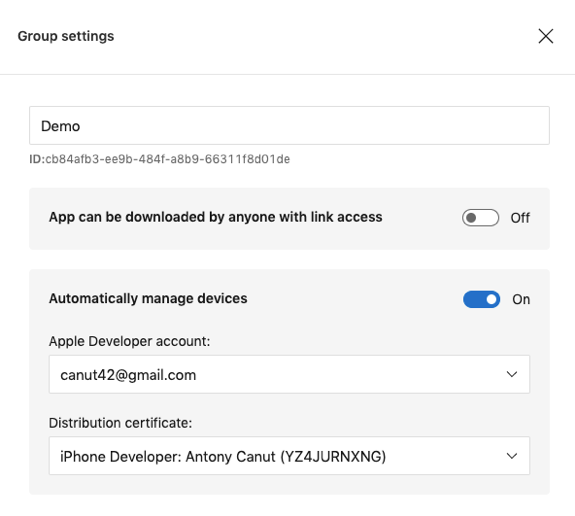Image resolution: width=575 pixels, height=516 pixels.
Task: Open the Apple Developer account dropdown
Action: click(289, 374)
